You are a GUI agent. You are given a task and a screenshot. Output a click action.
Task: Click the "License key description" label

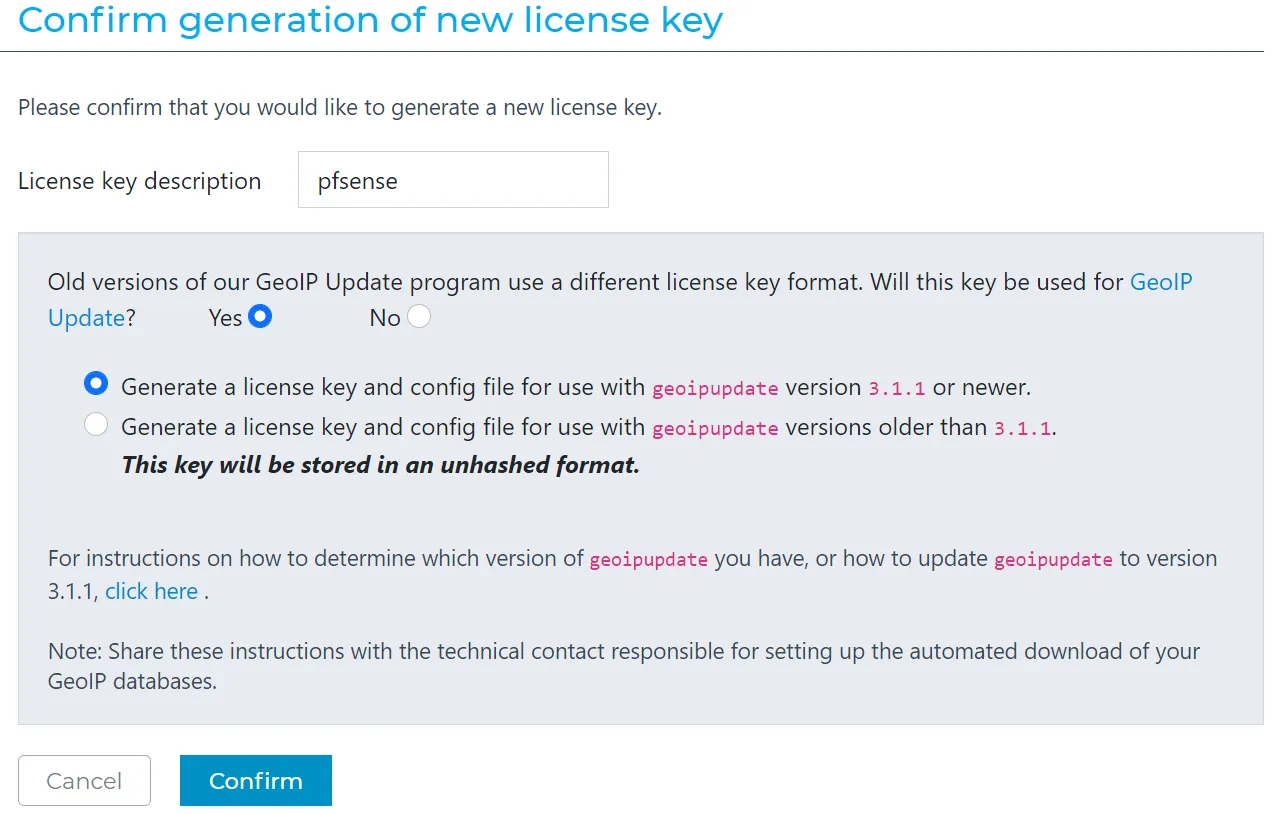pyautogui.click(x=139, y=181)
